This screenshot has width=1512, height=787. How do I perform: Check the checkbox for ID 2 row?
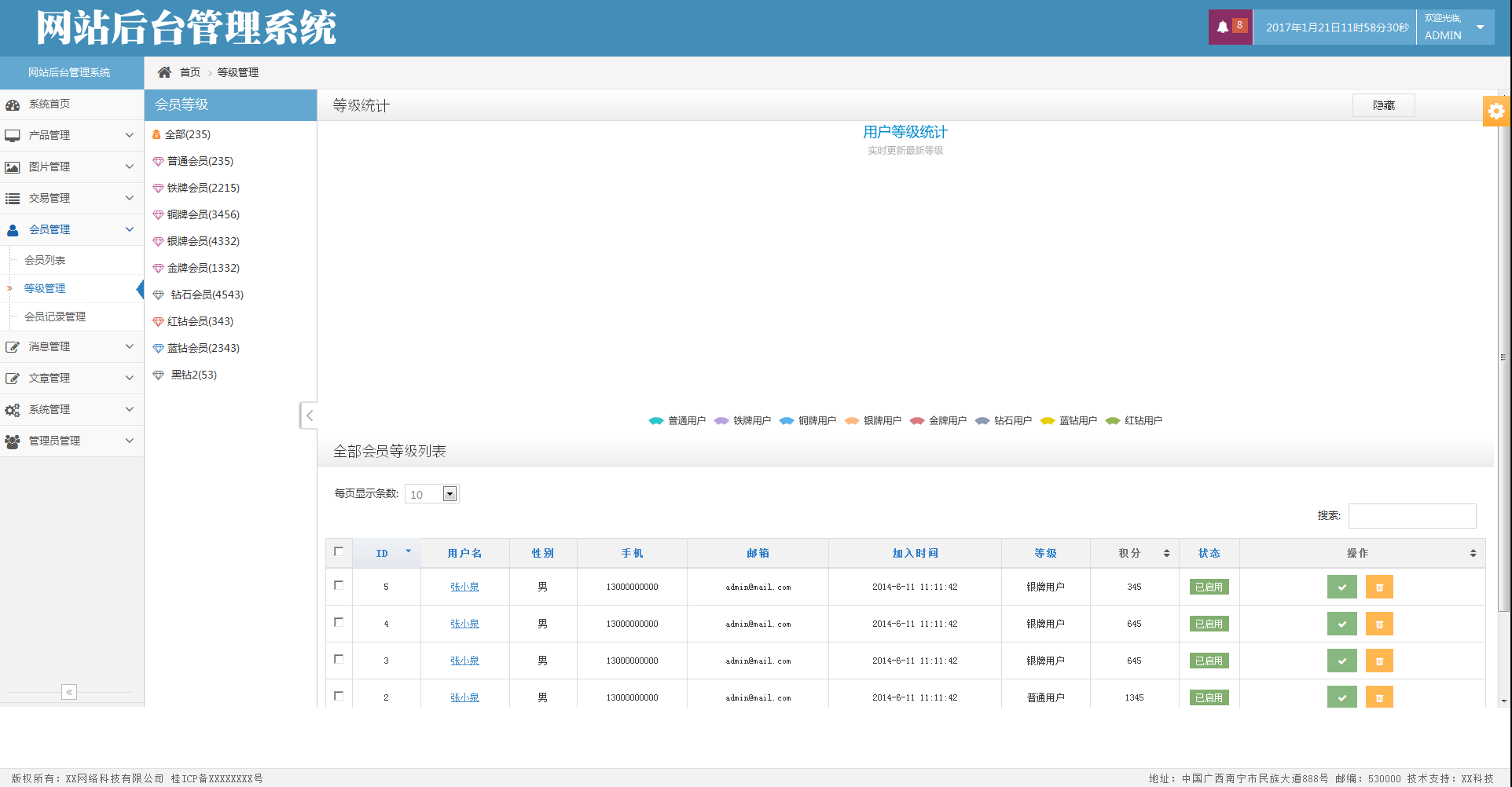(339, 696)
